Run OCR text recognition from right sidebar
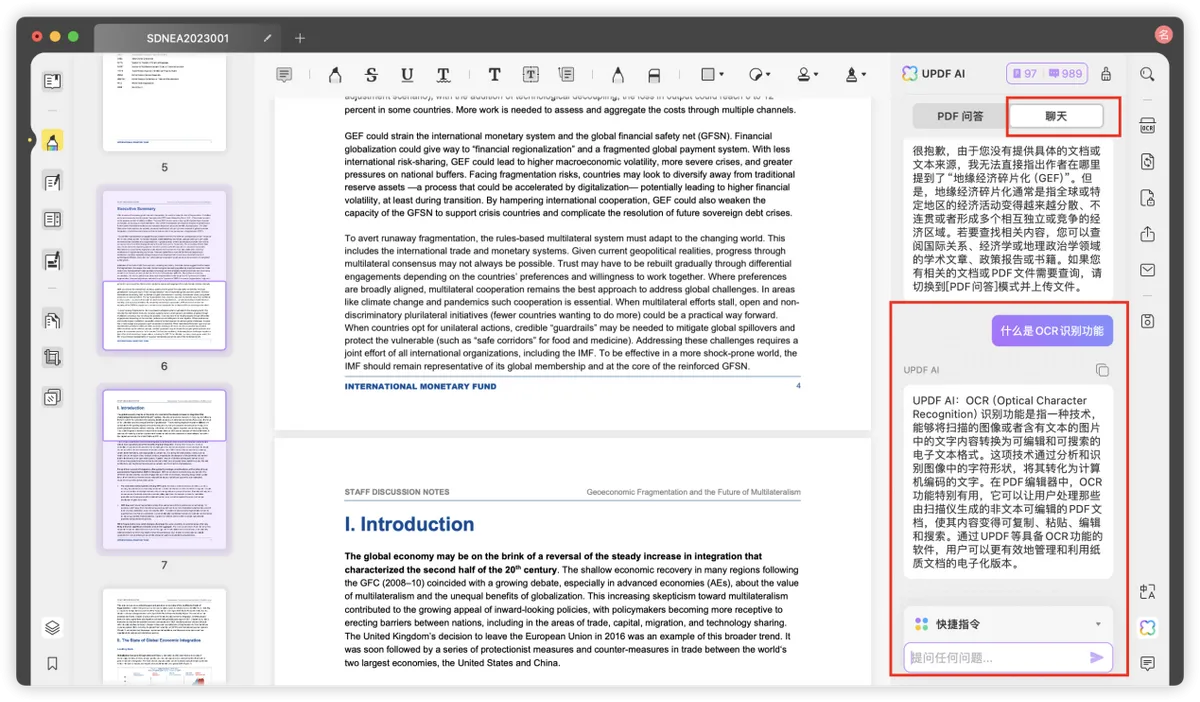Image resolution: width=1200 pixels, height=702 pixels. (1147, 125)
